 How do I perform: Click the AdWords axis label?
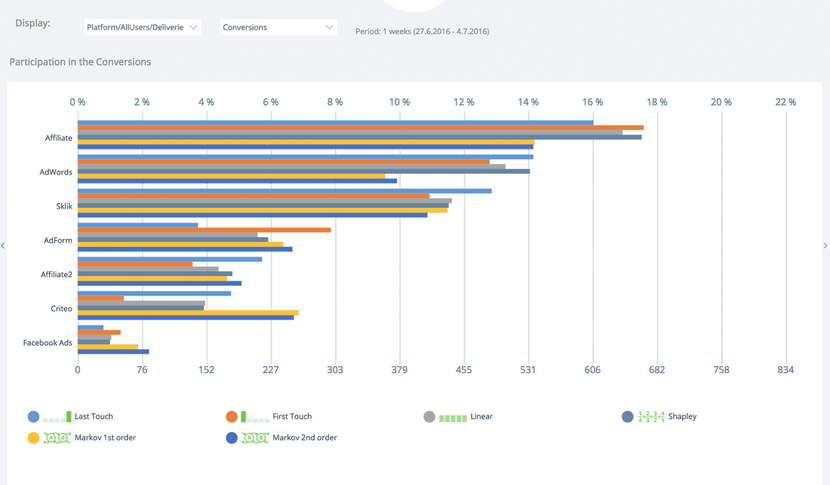click(x=56, y=172)
